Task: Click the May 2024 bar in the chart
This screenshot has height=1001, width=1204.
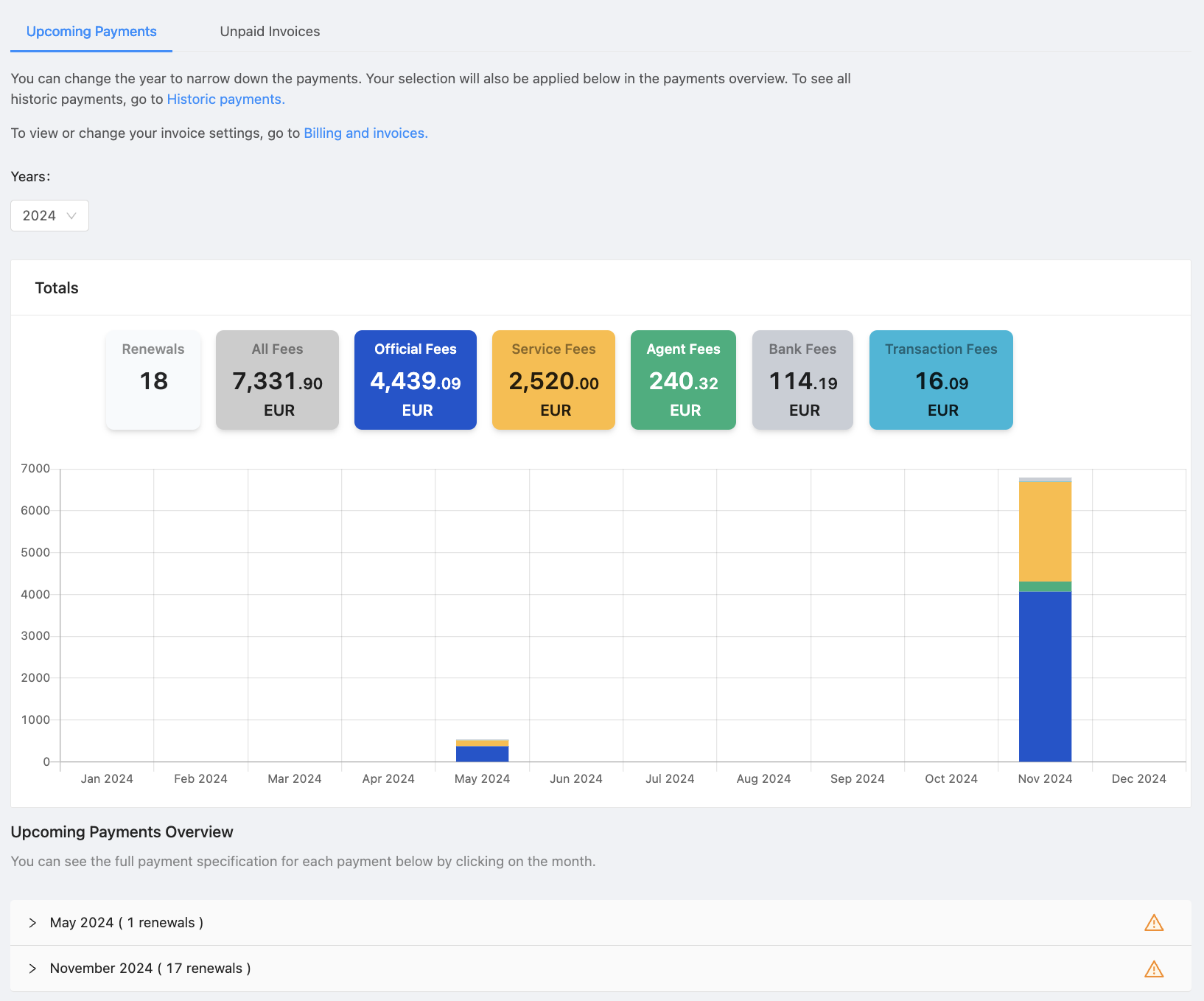Action: 483,750
